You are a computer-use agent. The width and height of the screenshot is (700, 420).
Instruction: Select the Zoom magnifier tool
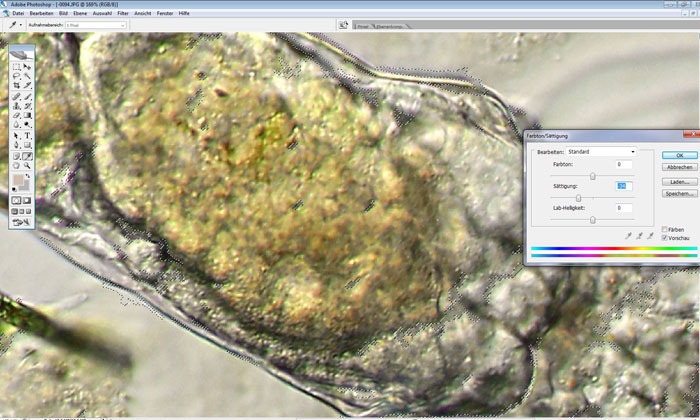[x=28, y=166]
